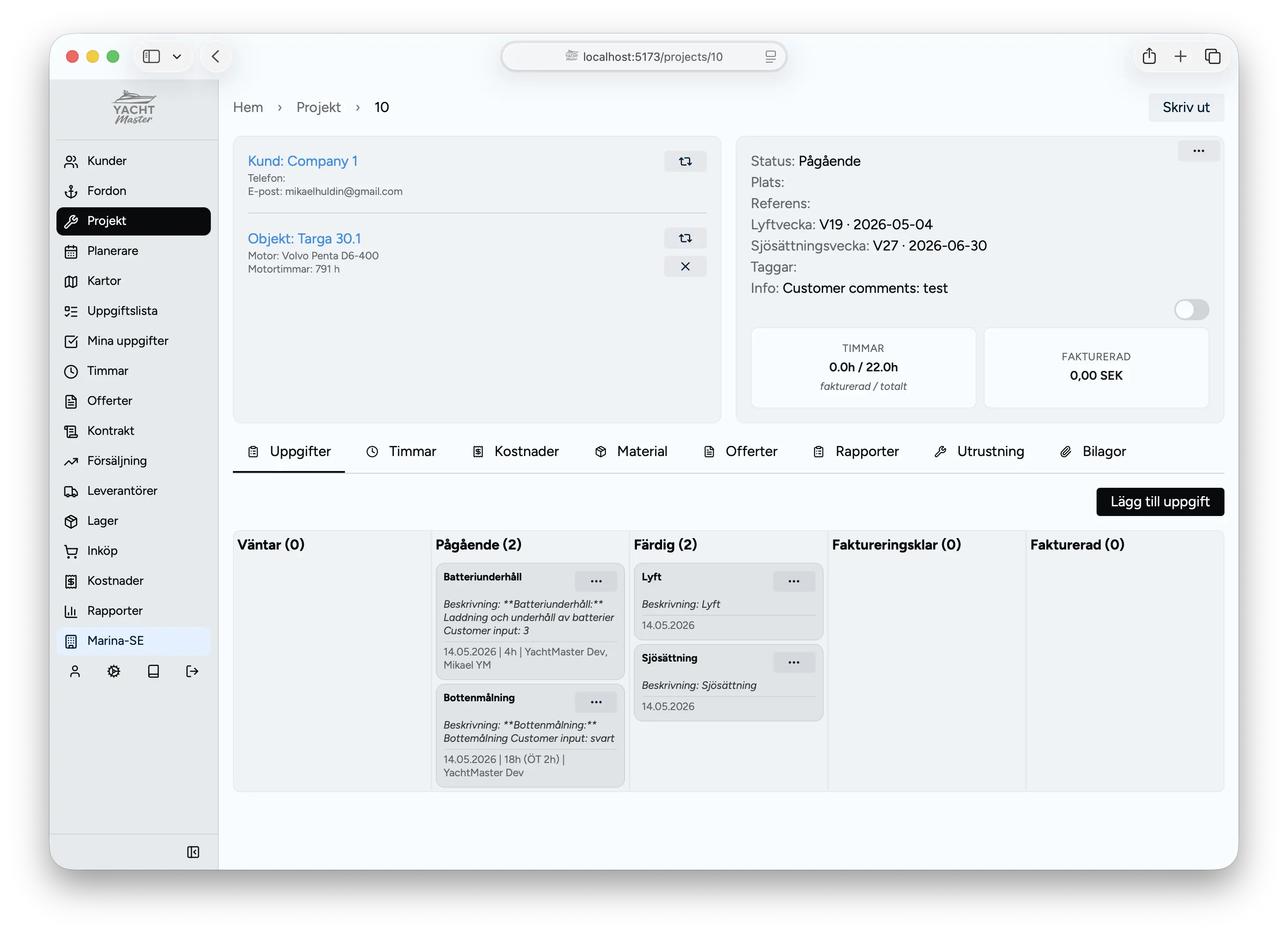Viewport: 1288px width, 935px height.
Task: Open the documentation book icon
Action: pos(153,672)
